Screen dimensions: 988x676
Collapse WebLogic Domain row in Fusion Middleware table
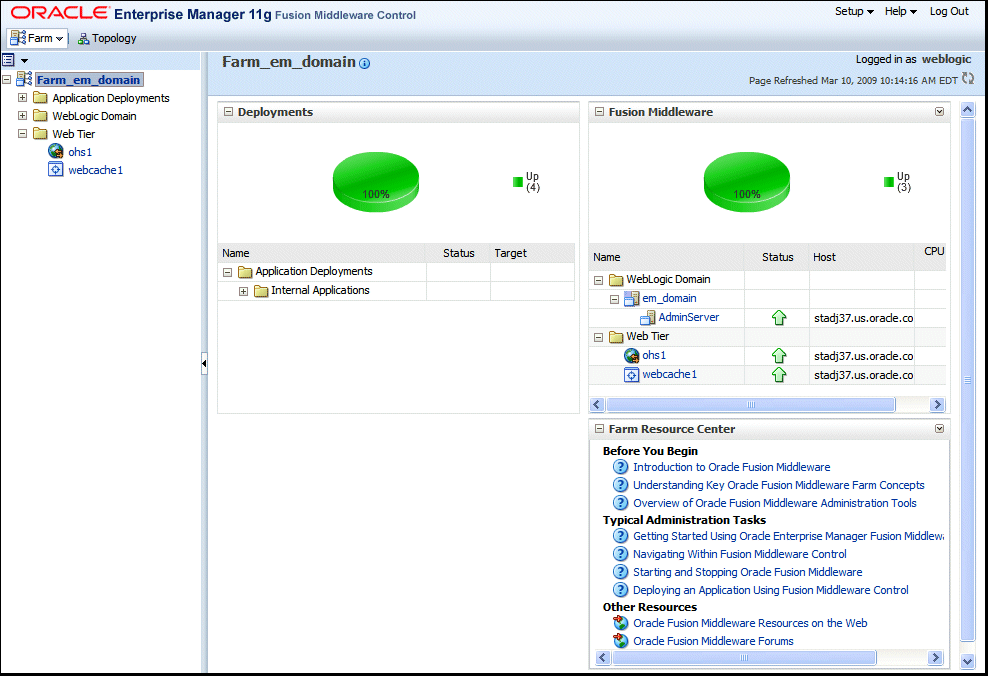(599, 280)
